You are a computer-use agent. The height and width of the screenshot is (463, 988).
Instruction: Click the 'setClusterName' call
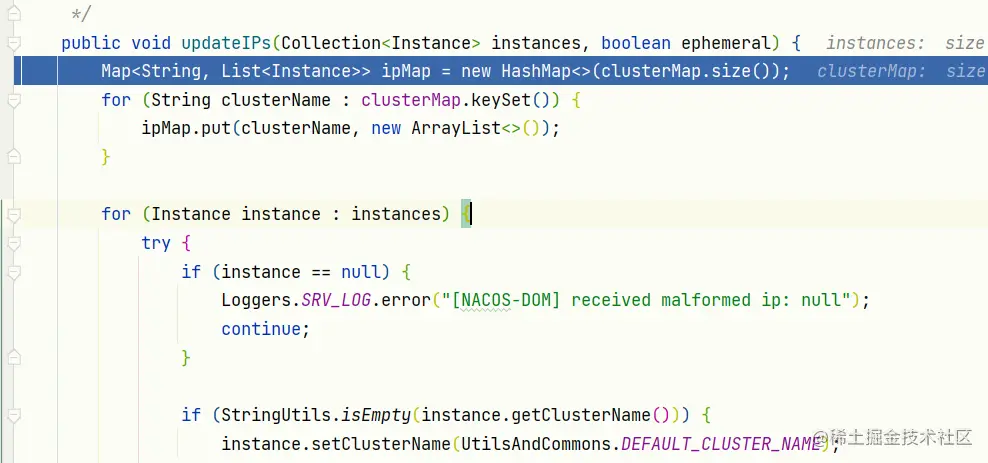click(x=381, y=444)
